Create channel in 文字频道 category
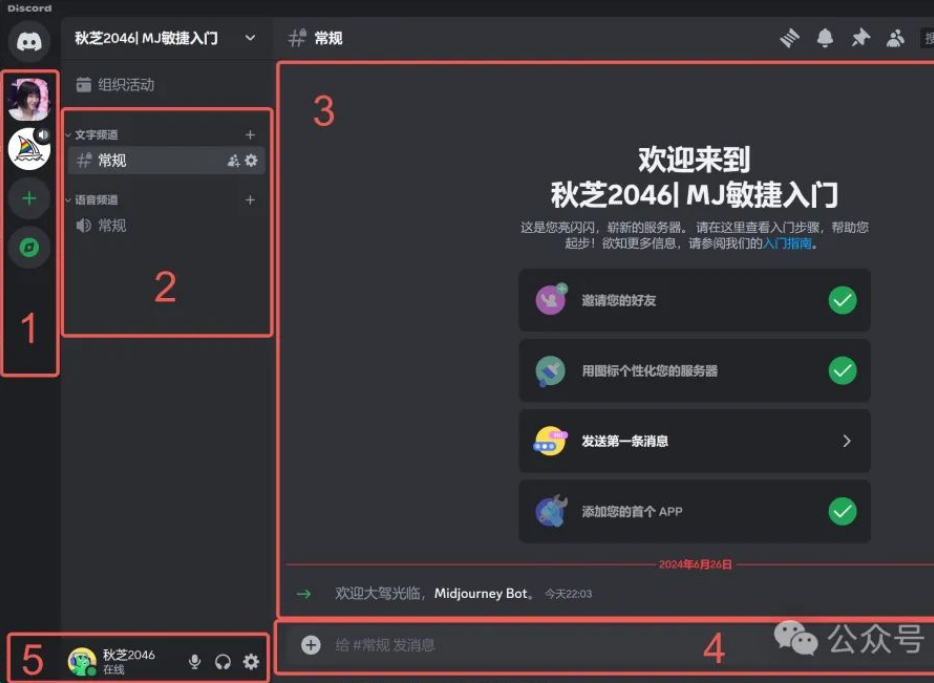This screenshot has width=934, height=683. [250, 135]
